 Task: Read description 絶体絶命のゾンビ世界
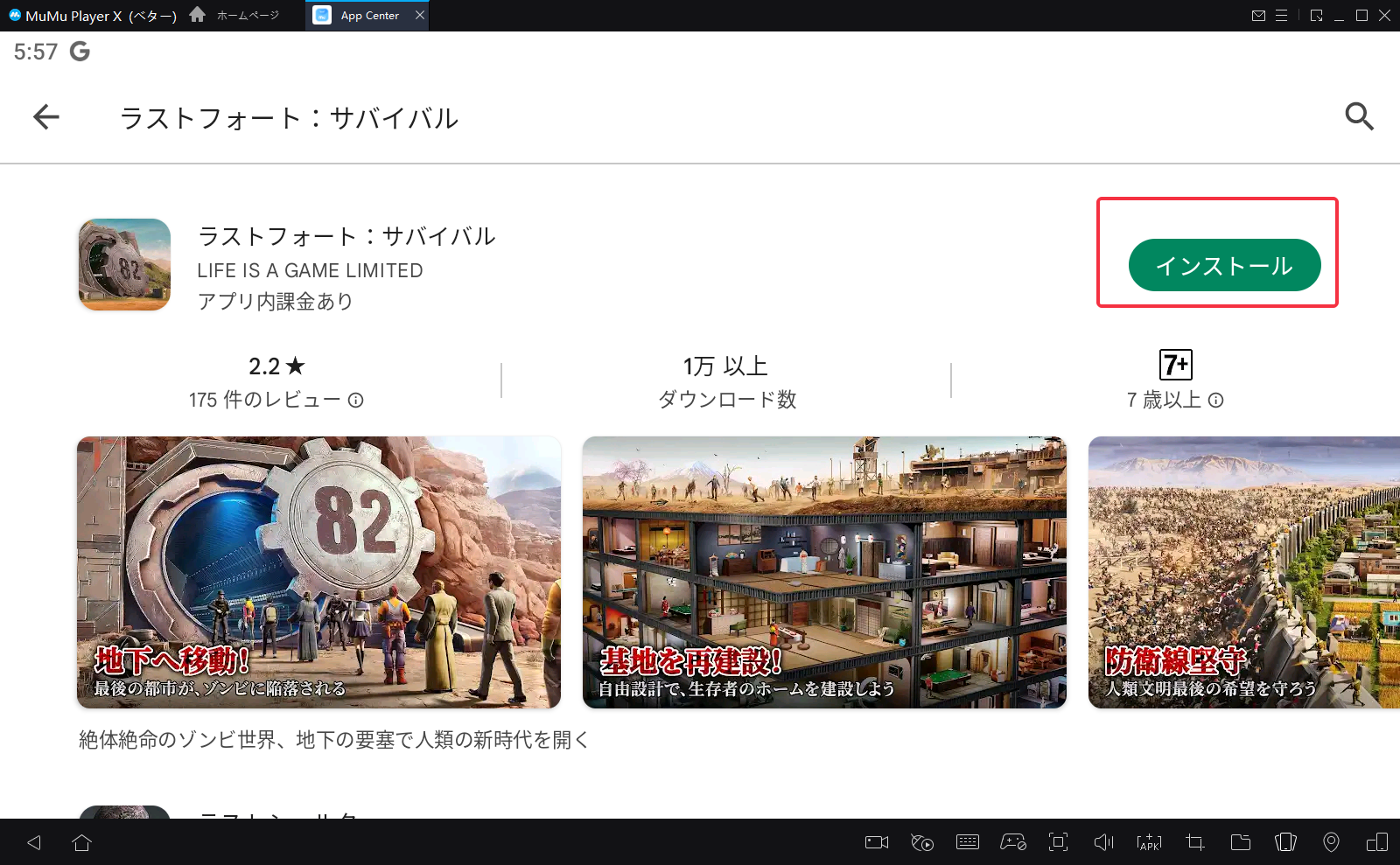(x=334, y=740)
